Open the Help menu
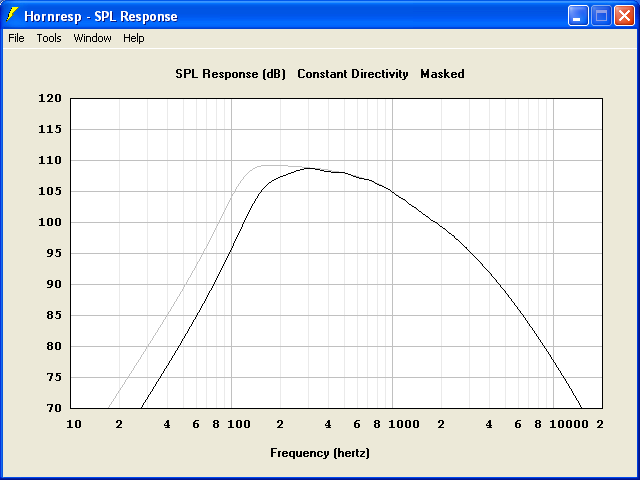The image size is (640, 482). coord(134,38)
